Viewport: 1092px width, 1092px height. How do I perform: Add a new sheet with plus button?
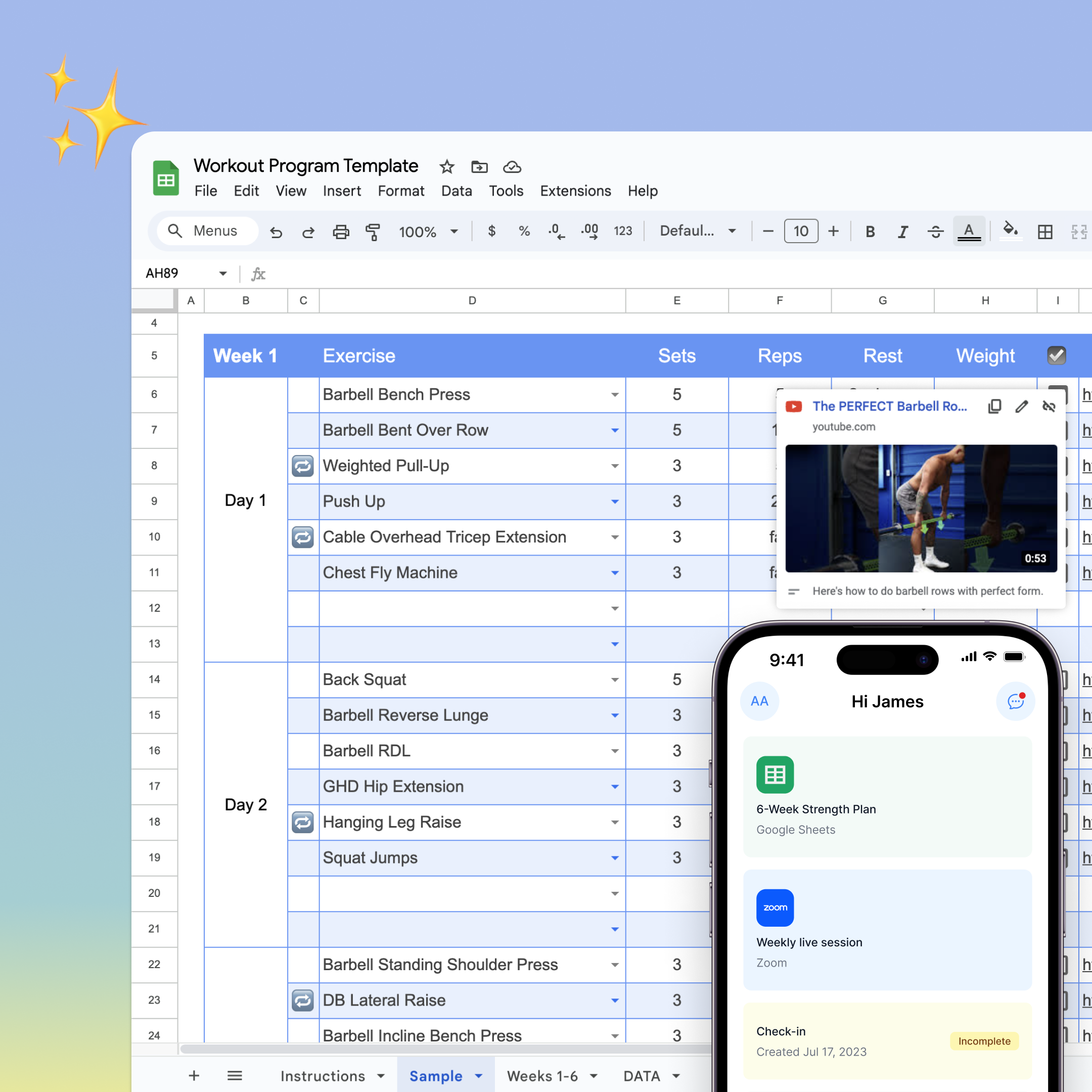[x=194, y=1075]
